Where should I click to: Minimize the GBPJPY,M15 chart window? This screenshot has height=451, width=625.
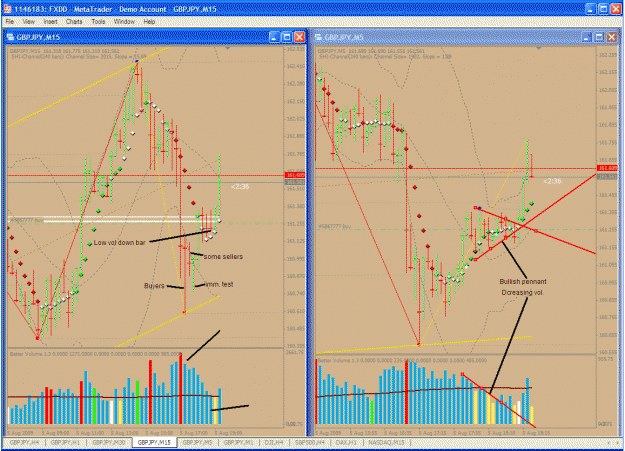(274, 37)
